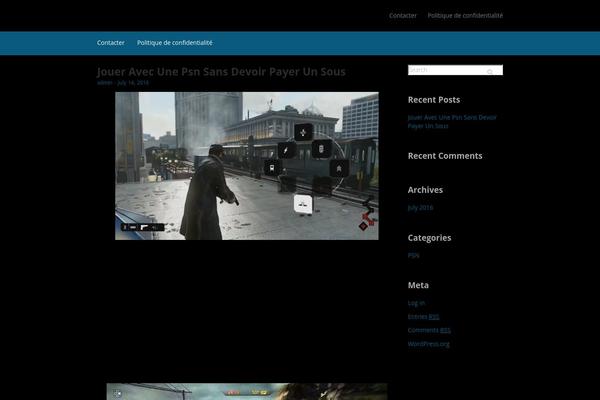Select Contacter in blue navigation bar
The width and height of the screenshot is (600, 400).
click(x=111, y=43)
